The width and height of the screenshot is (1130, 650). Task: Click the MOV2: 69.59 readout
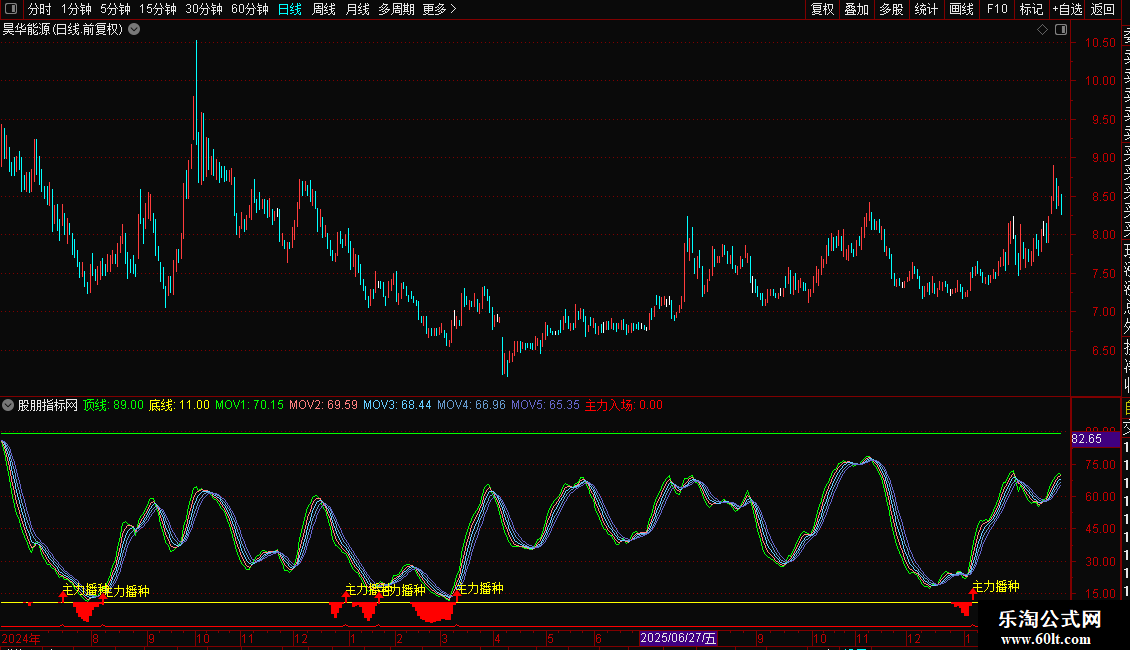coord(324,405)
